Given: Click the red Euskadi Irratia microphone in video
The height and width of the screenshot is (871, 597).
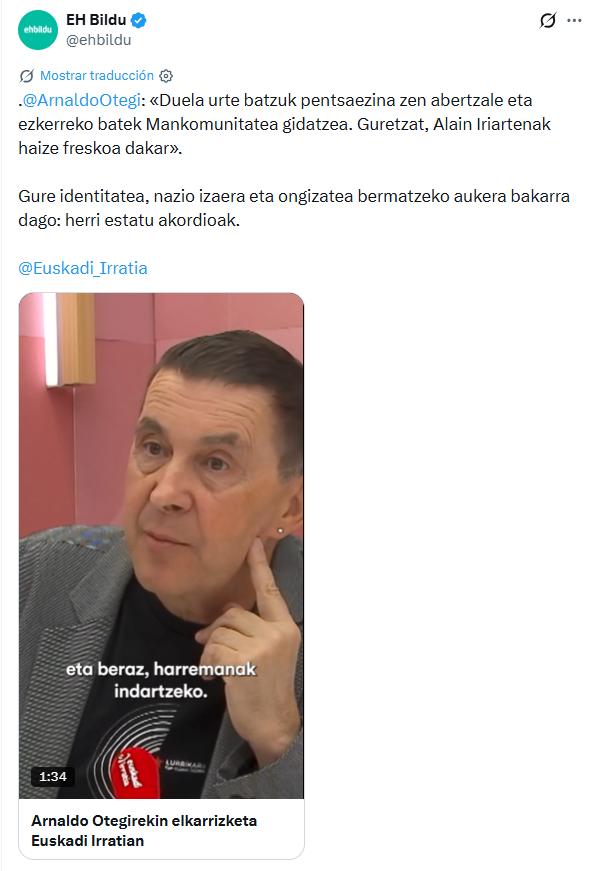Looking at the screenshot, I should point(129,772).
